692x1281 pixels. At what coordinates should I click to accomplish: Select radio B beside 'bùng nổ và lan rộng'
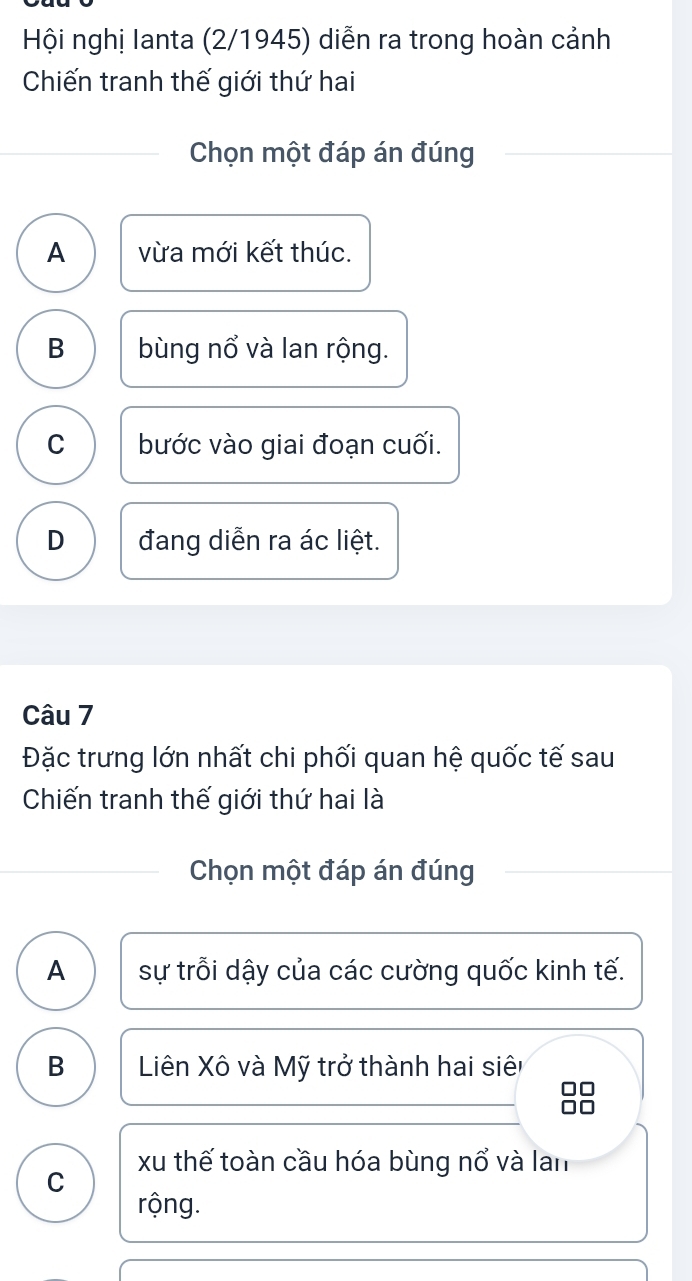tap(57, 349)
